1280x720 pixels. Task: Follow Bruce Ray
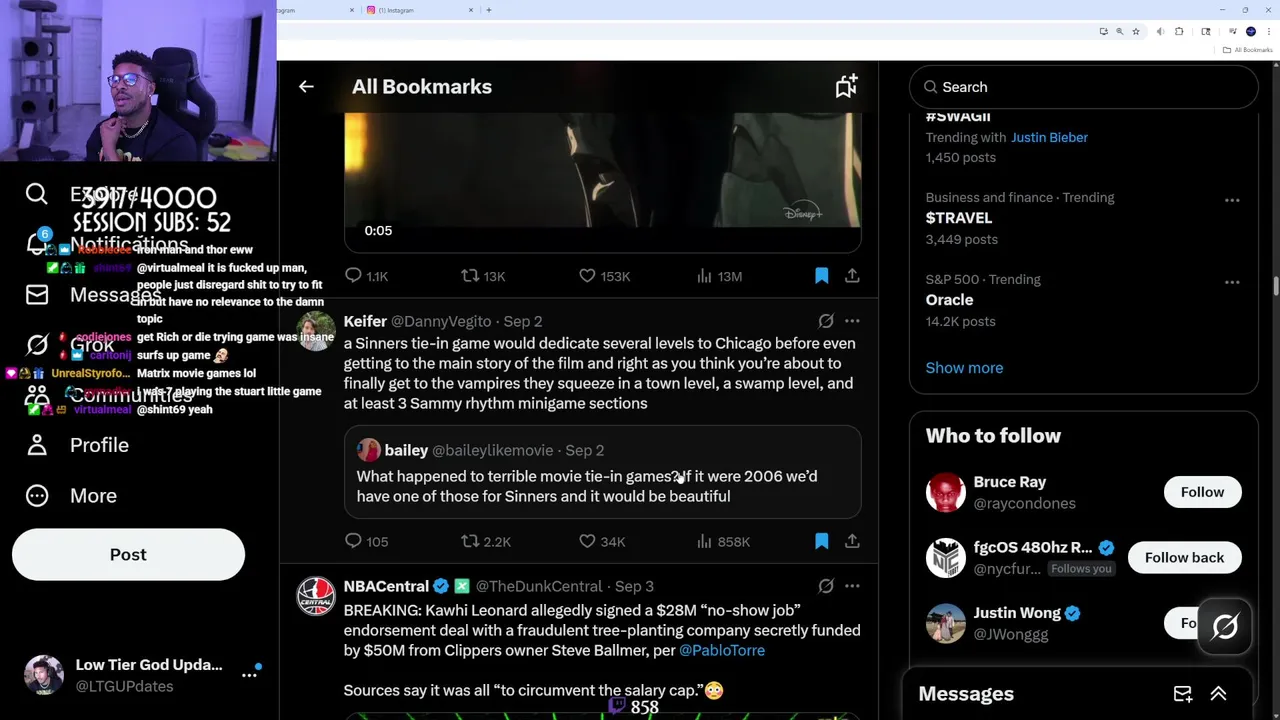click(1202, 492)
